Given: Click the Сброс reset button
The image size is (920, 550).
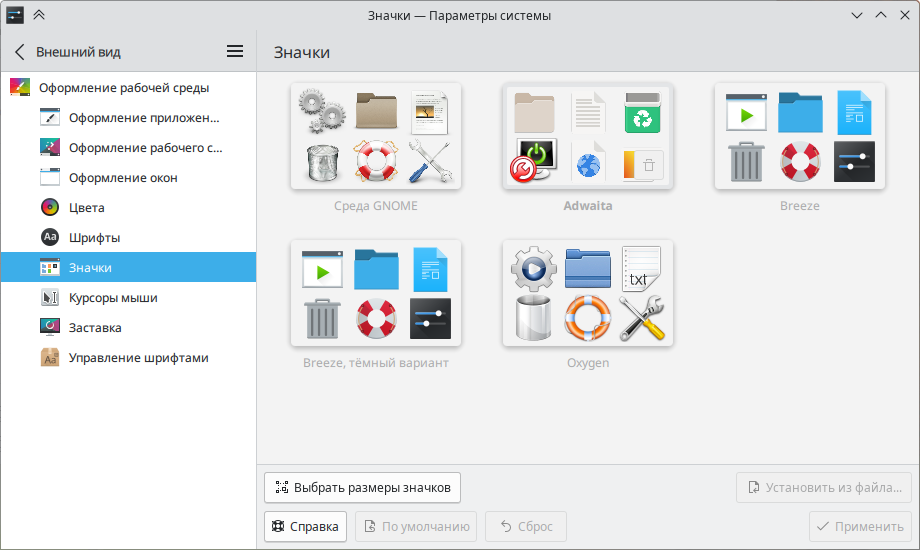Looking at the screenshot, I should coord(526,527).
